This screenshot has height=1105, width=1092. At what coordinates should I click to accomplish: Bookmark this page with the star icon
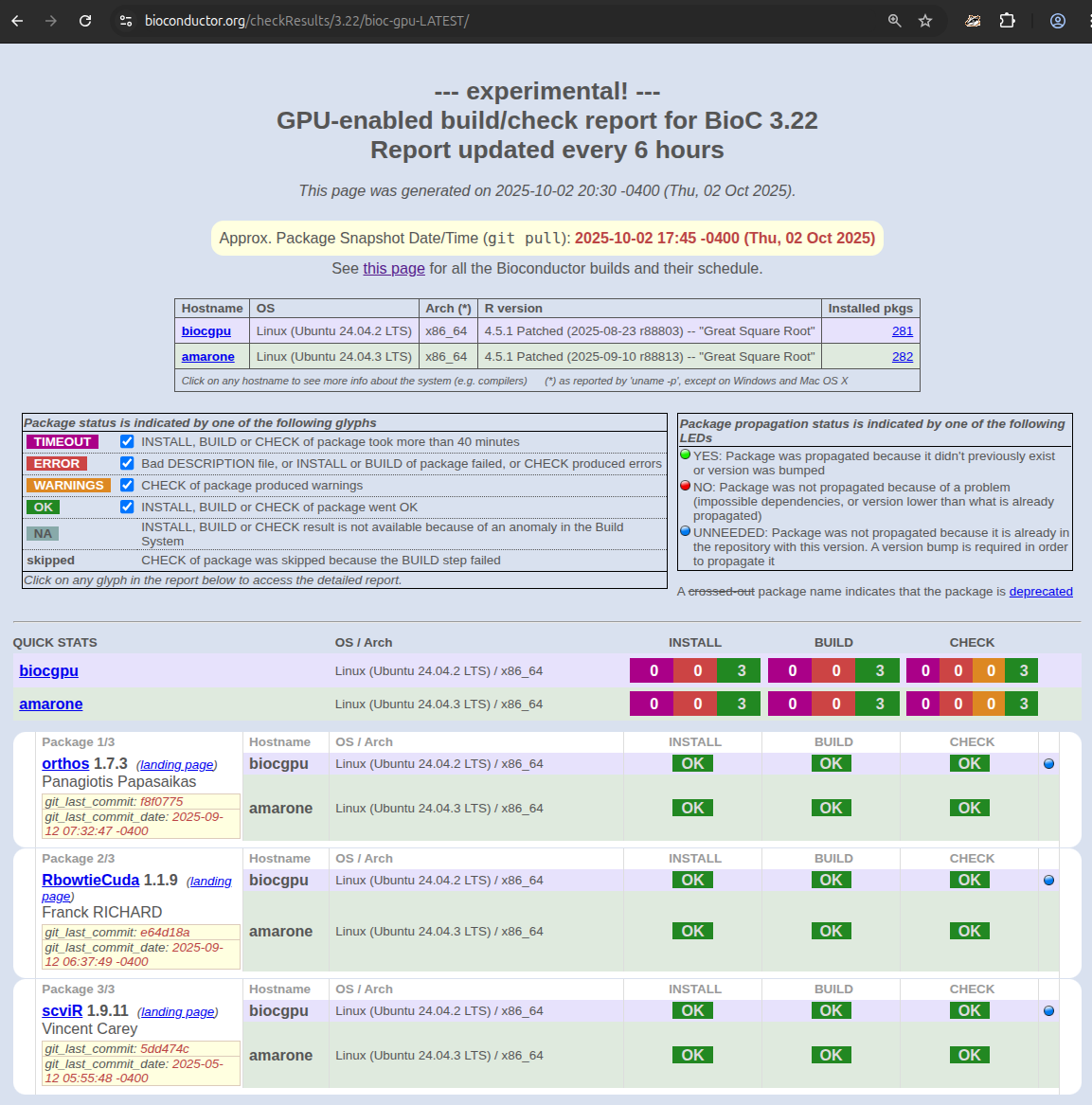(x=925, y=21)
